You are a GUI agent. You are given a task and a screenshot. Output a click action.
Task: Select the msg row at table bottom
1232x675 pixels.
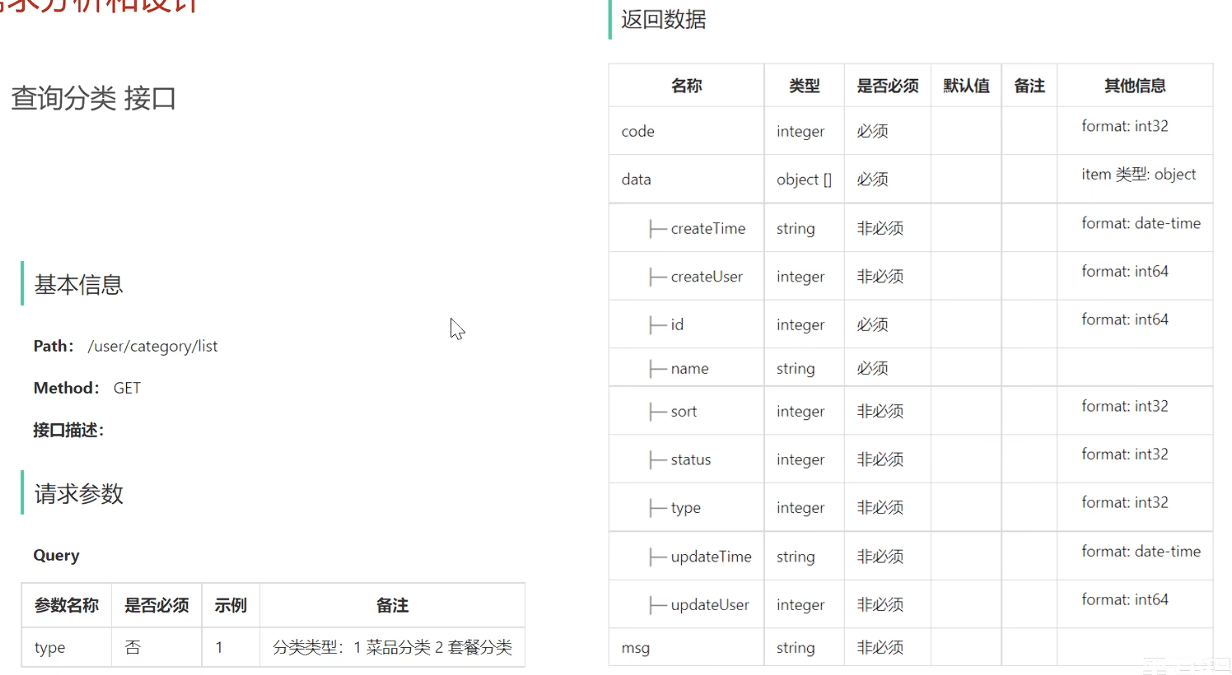636,648
